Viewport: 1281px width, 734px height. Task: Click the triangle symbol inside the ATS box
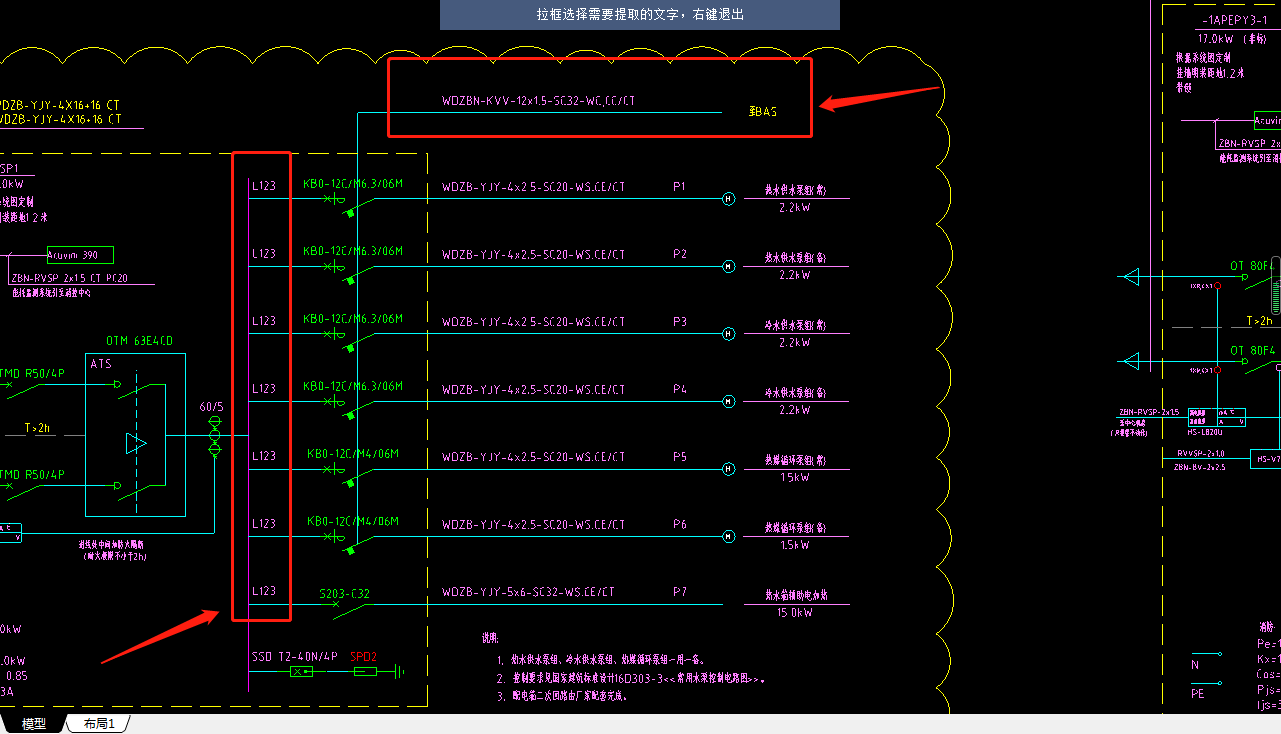point(137,443)
